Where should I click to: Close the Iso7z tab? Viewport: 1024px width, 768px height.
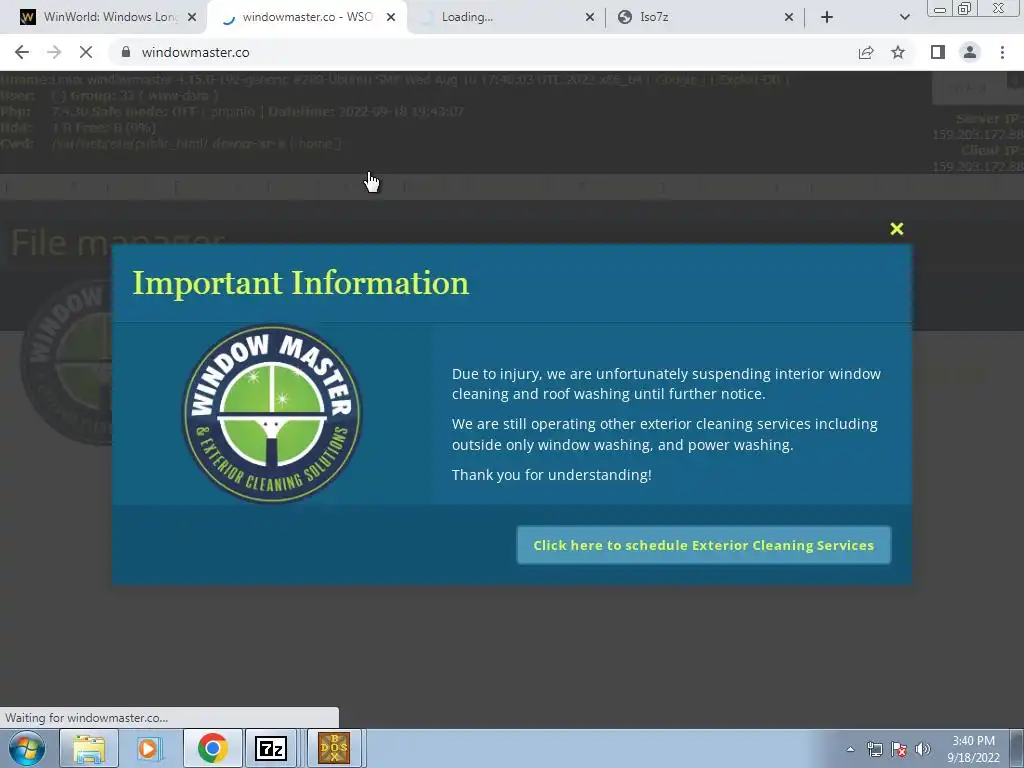click(788, 17)
